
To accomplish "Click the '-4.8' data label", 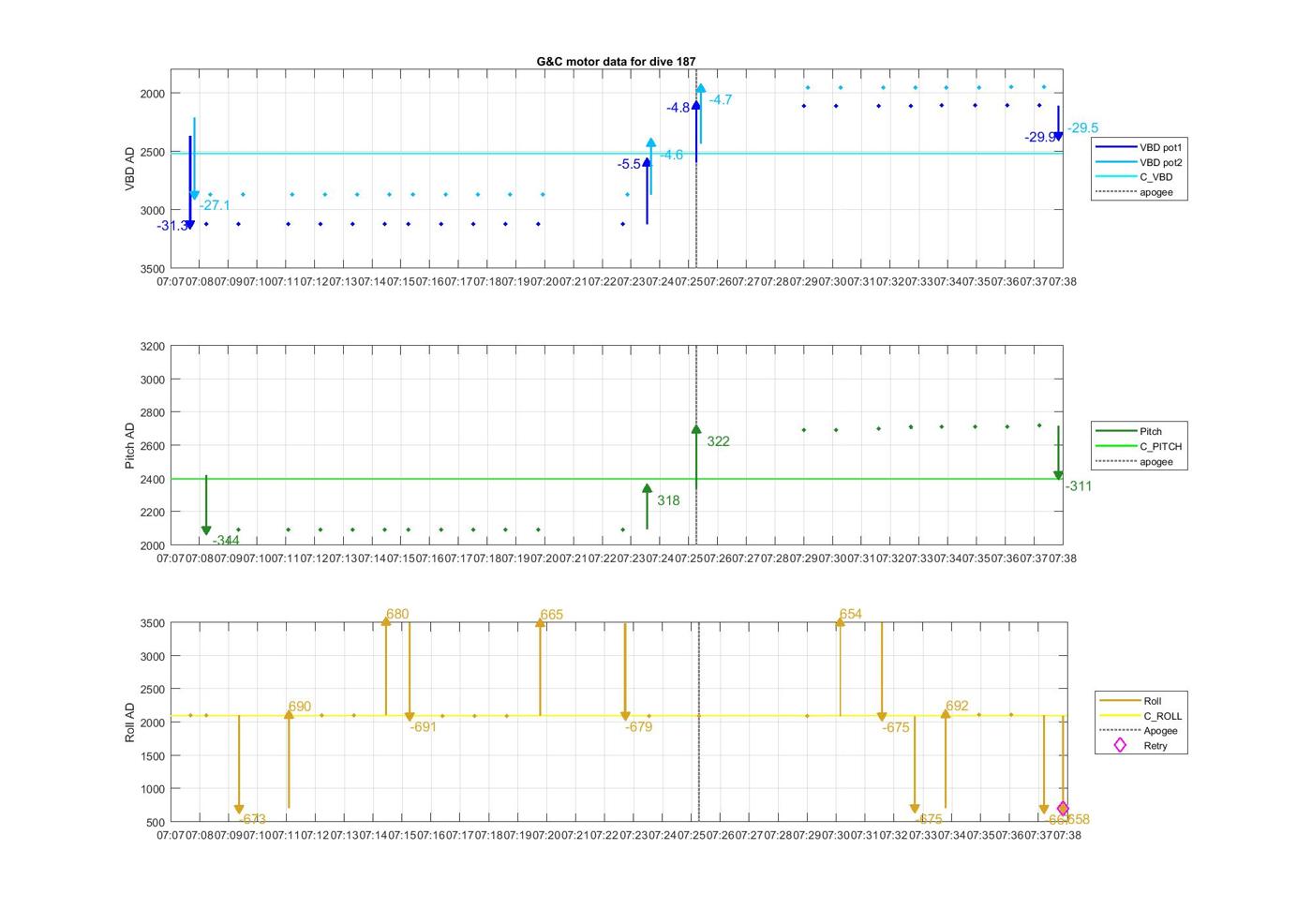I will [x=678, y=108].
